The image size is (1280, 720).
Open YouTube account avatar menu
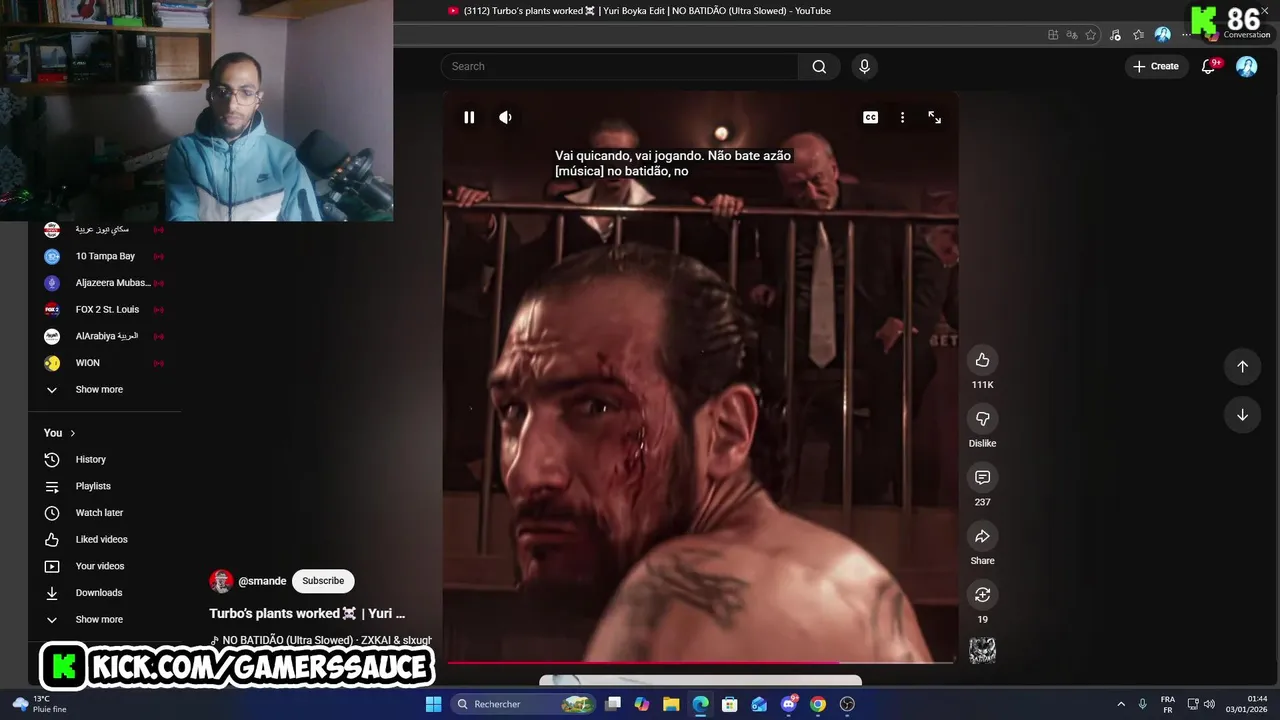1246,66
